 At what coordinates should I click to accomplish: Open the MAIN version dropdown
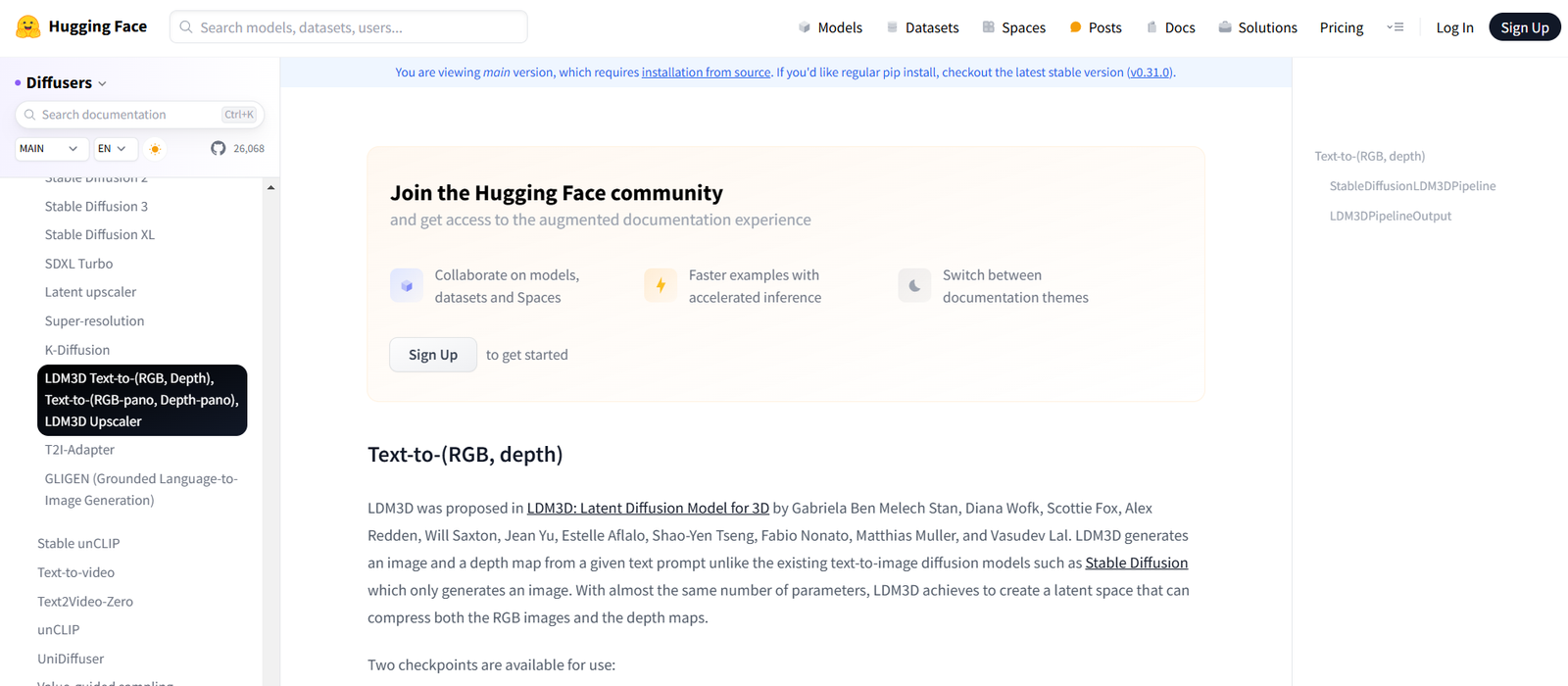pyautogui.click(x=48, y=149)
